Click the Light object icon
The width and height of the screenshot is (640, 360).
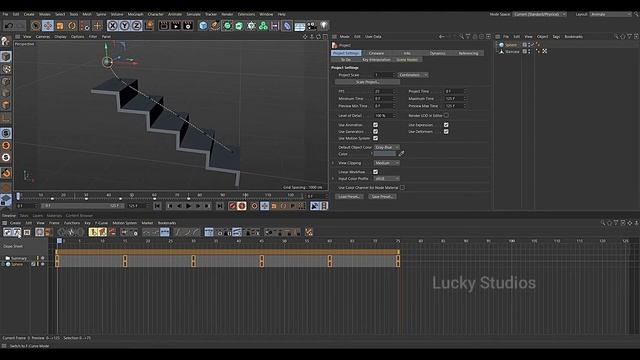[324, 26]
